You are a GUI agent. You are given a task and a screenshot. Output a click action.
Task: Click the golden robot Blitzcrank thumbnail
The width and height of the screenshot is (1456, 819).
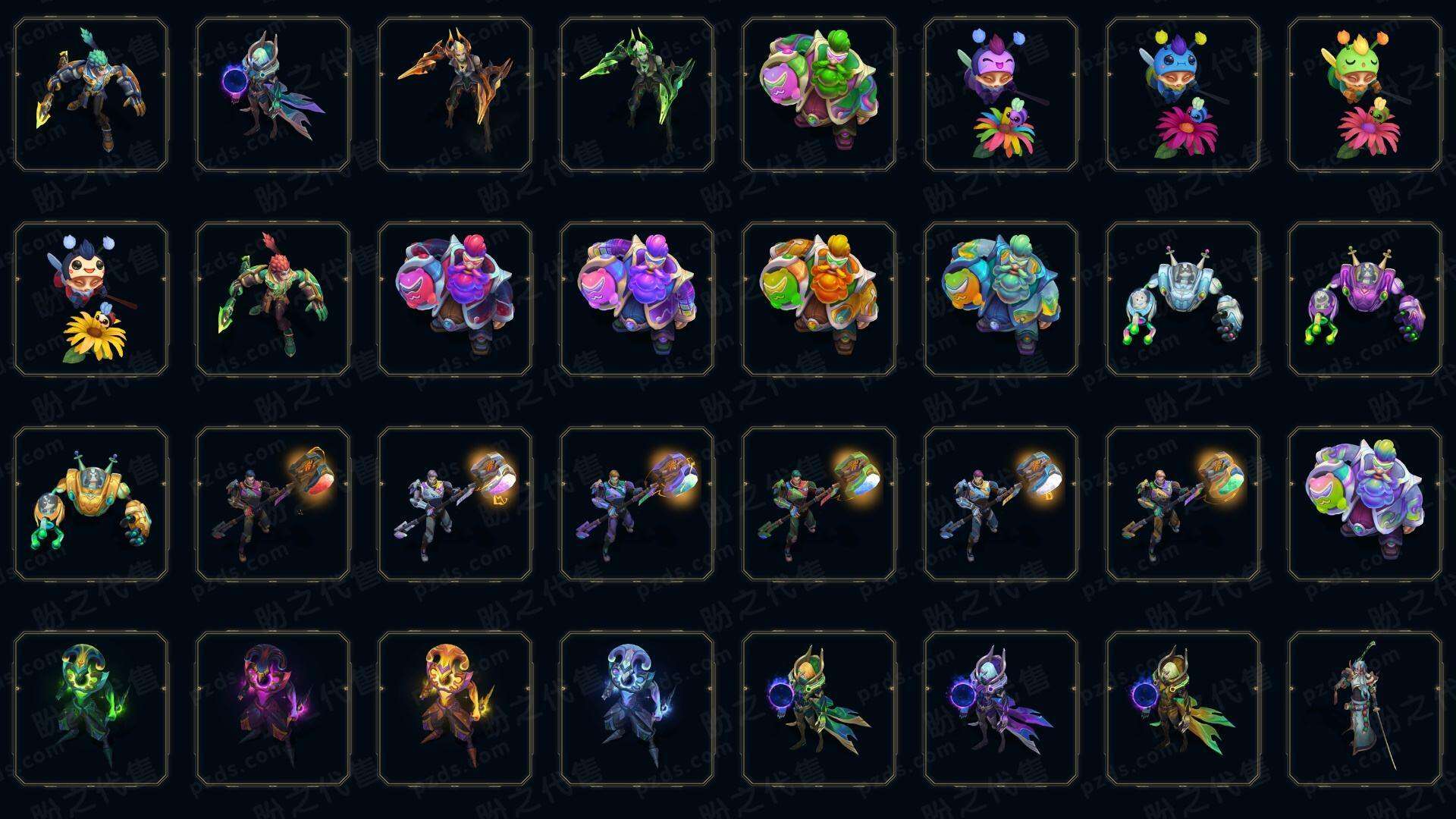point(91,504)
